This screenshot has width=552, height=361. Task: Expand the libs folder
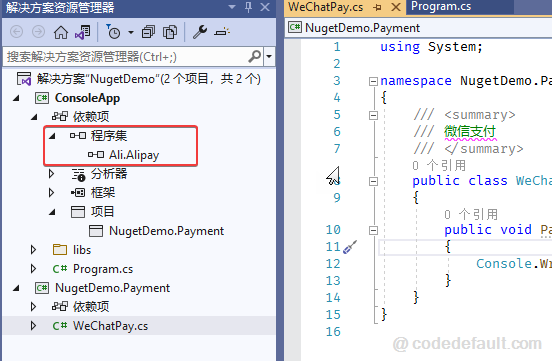coord(33,250)
